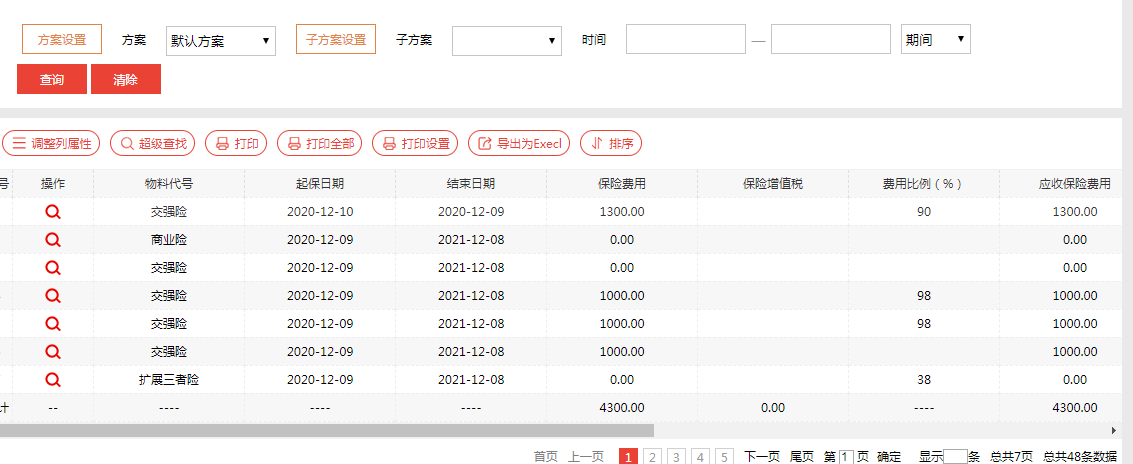Click the 1300.00 保险费用 cell
The image size is (1133, 464).
pos(622,212)
